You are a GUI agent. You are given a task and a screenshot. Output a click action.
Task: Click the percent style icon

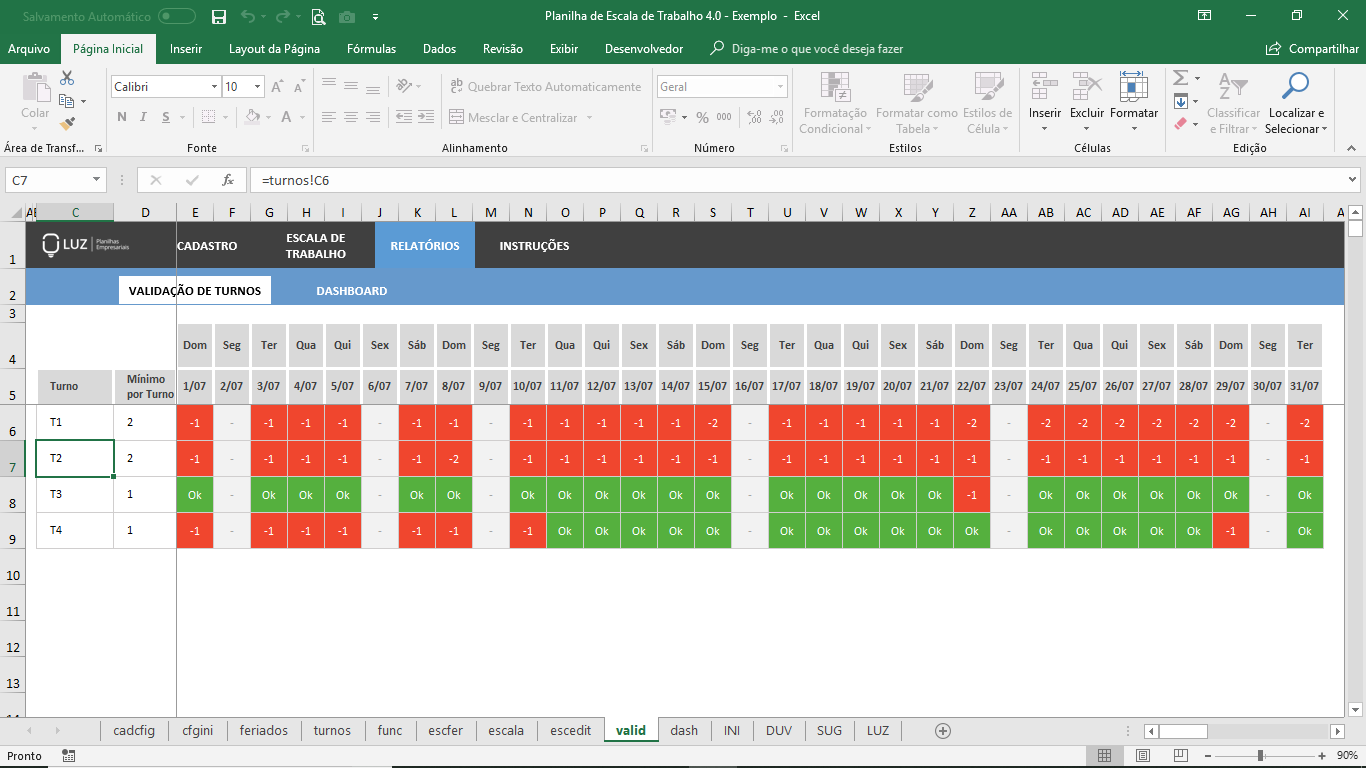702,118
